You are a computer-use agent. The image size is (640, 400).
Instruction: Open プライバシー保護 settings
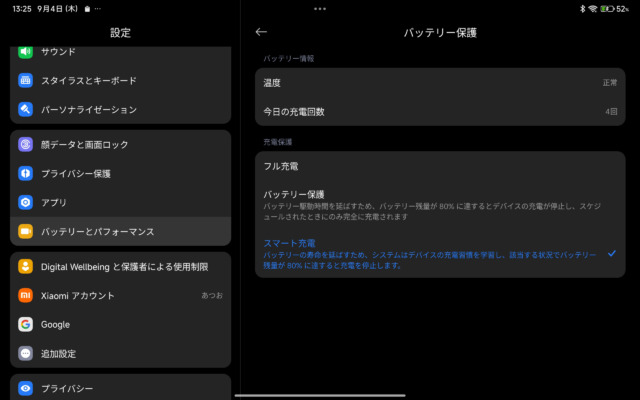pyautogui.click(x=120, y=173)
